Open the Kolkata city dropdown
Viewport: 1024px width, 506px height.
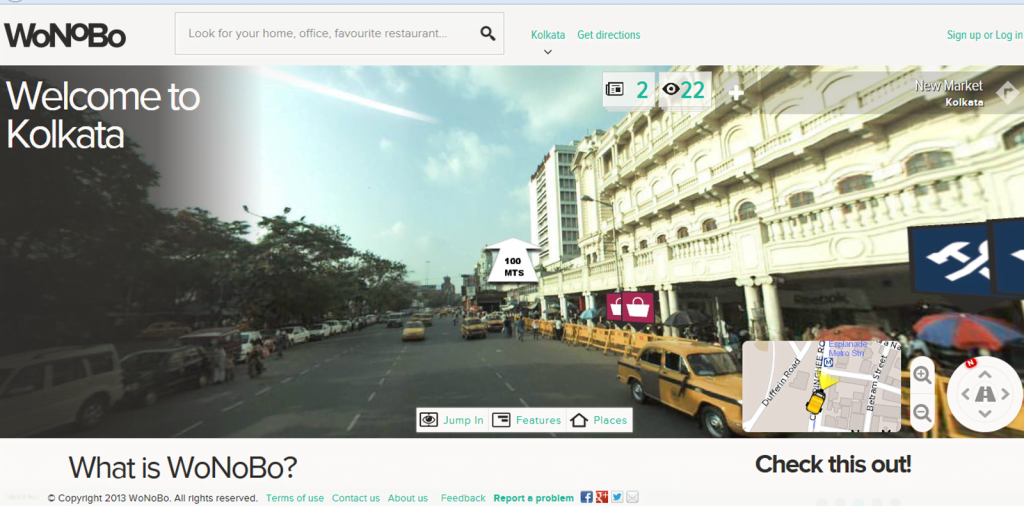click(x=548, y=35)
